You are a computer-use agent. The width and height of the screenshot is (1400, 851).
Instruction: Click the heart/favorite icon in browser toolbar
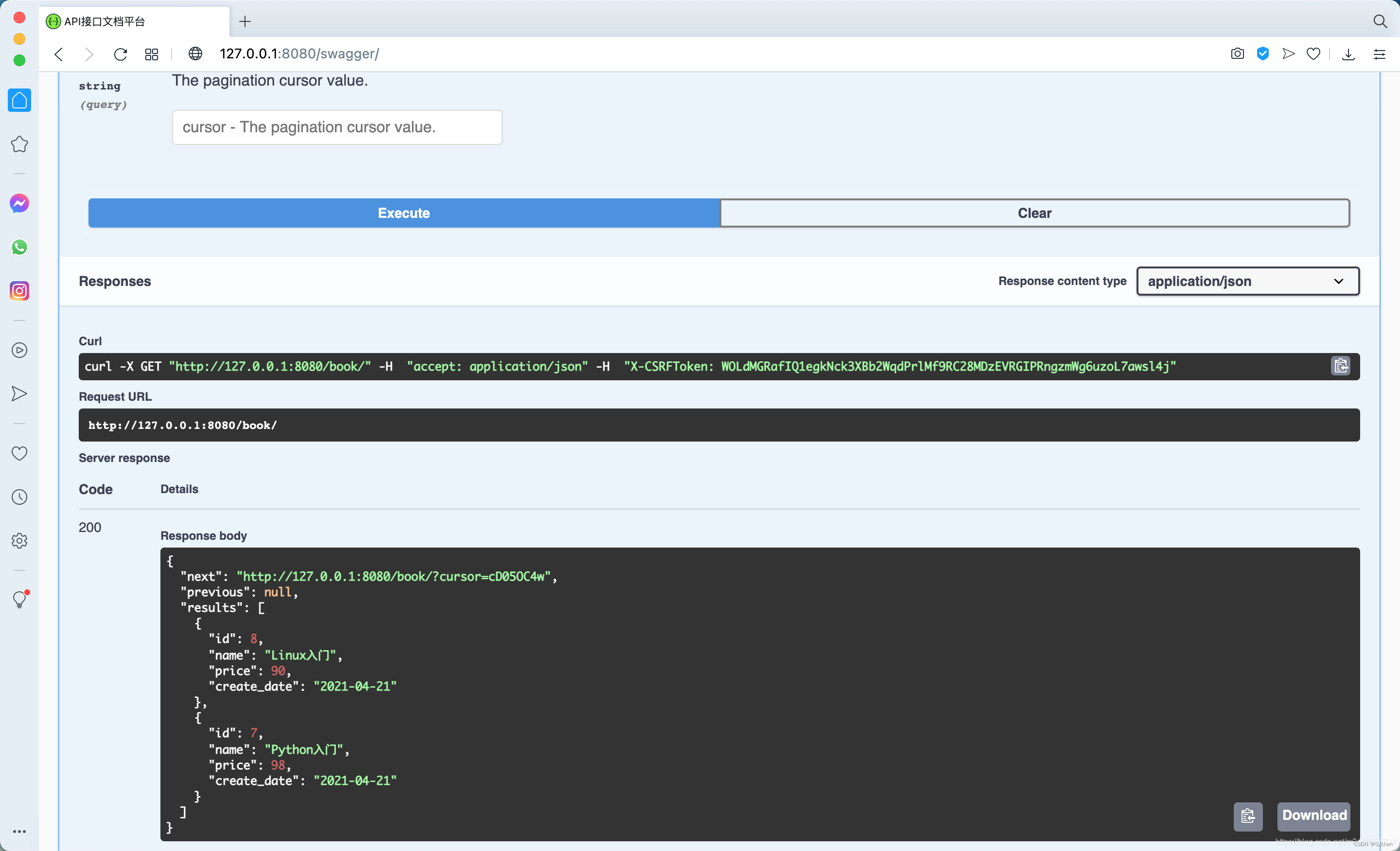point(1315,53)
